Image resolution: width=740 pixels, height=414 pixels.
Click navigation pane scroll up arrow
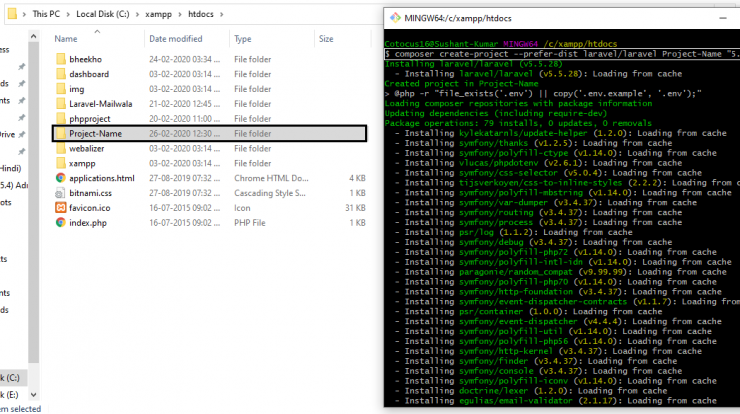pos(33,36)
